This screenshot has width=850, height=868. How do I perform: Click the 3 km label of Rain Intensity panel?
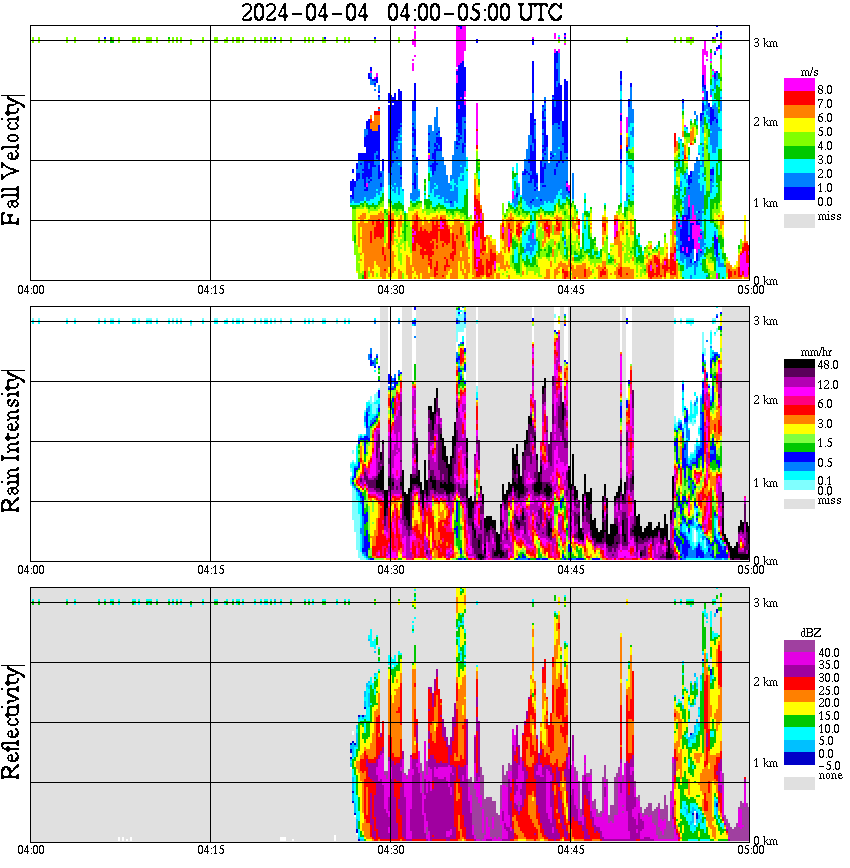(x=766, y=321)
